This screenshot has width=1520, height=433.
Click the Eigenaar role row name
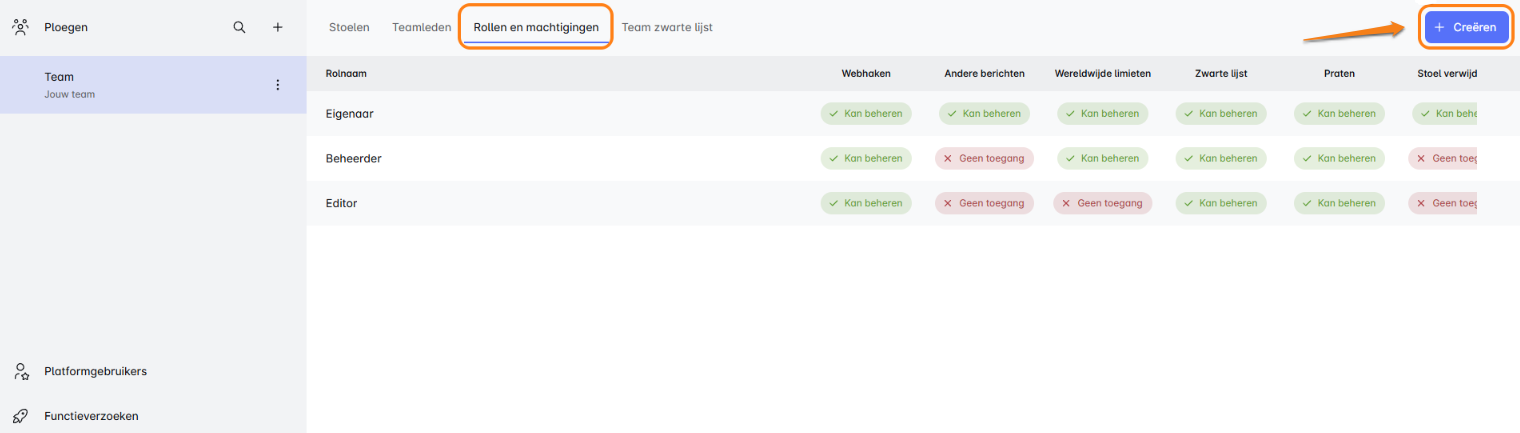pos(349,114)
